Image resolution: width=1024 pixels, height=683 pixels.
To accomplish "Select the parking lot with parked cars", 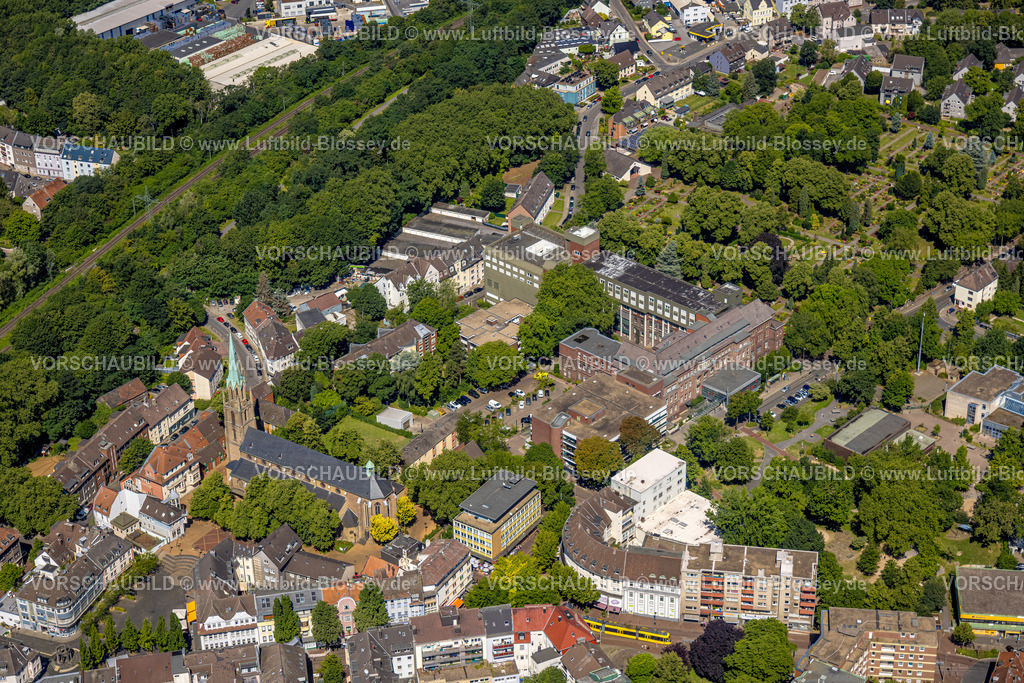I will coord(510,400).
